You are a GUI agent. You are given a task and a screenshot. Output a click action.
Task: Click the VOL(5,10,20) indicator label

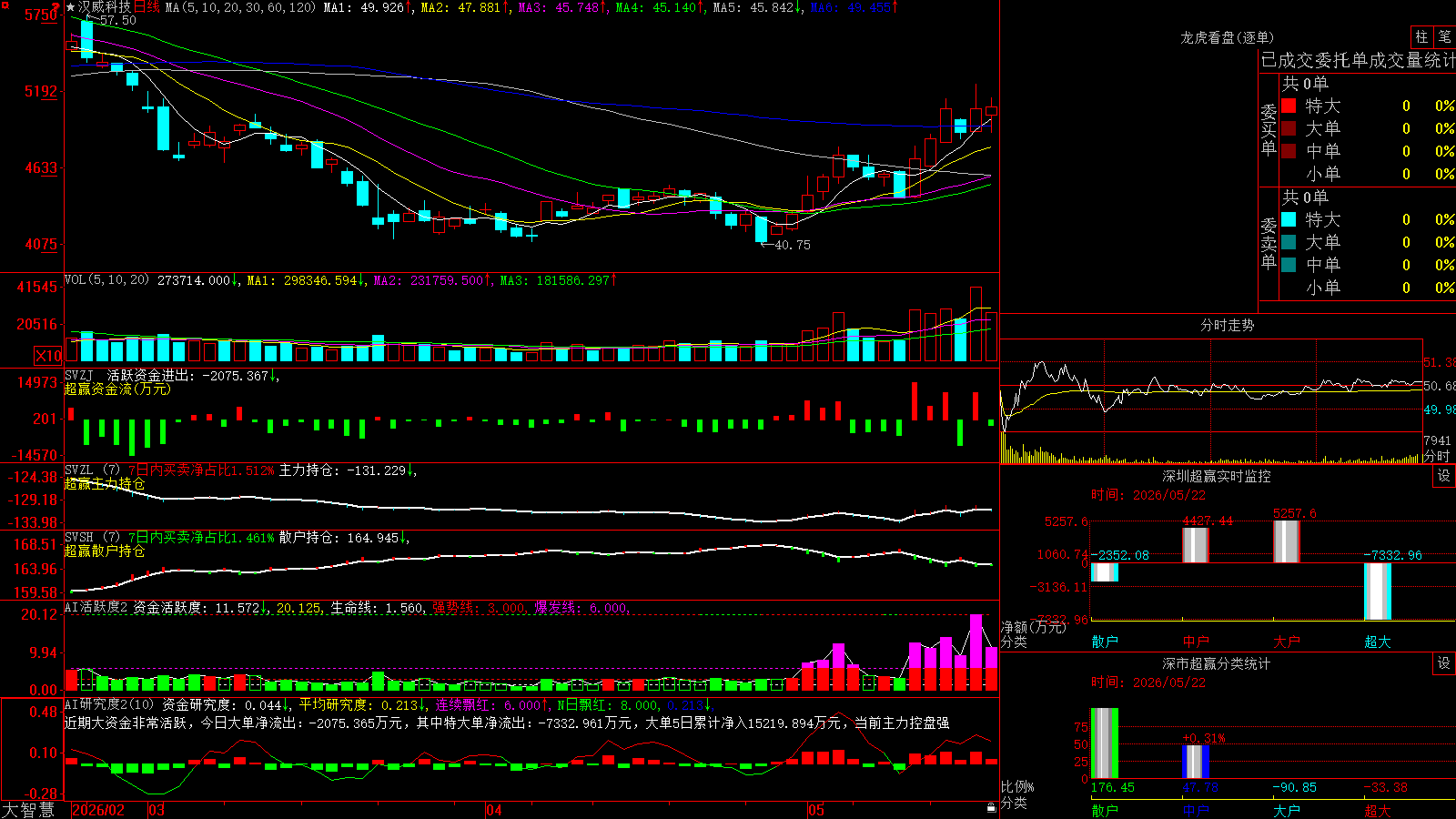point(106,280)
